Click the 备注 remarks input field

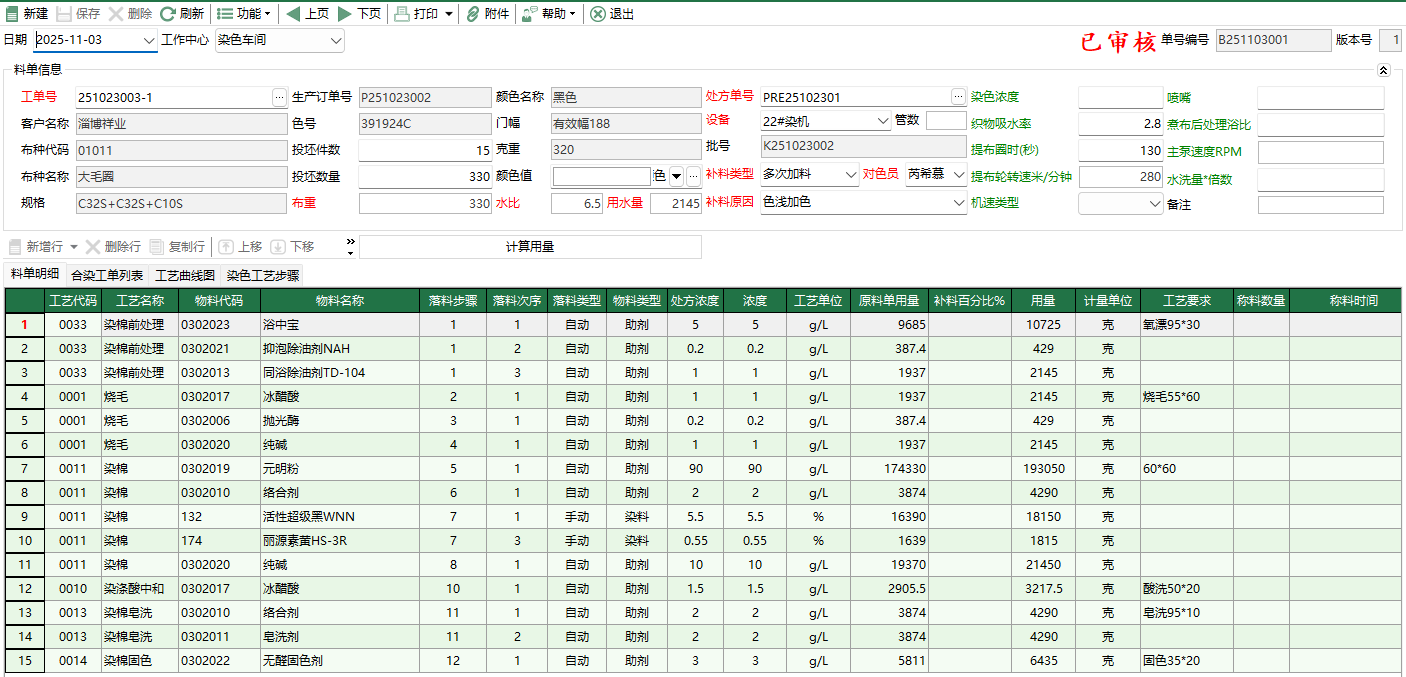(x=1320, y=204)
